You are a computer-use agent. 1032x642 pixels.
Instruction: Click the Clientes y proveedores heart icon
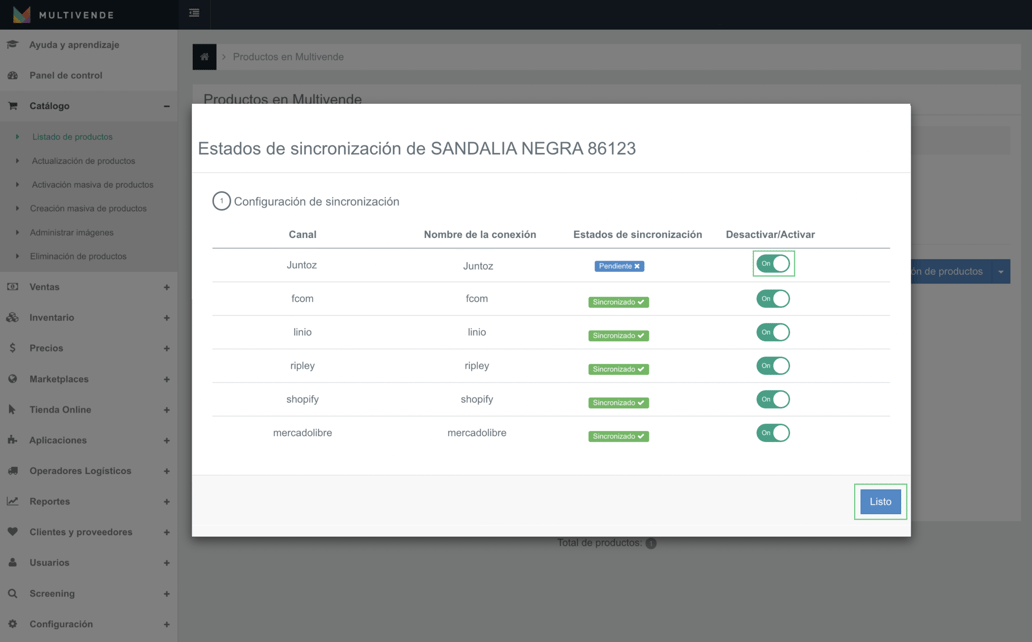click(x=13, y=531)
